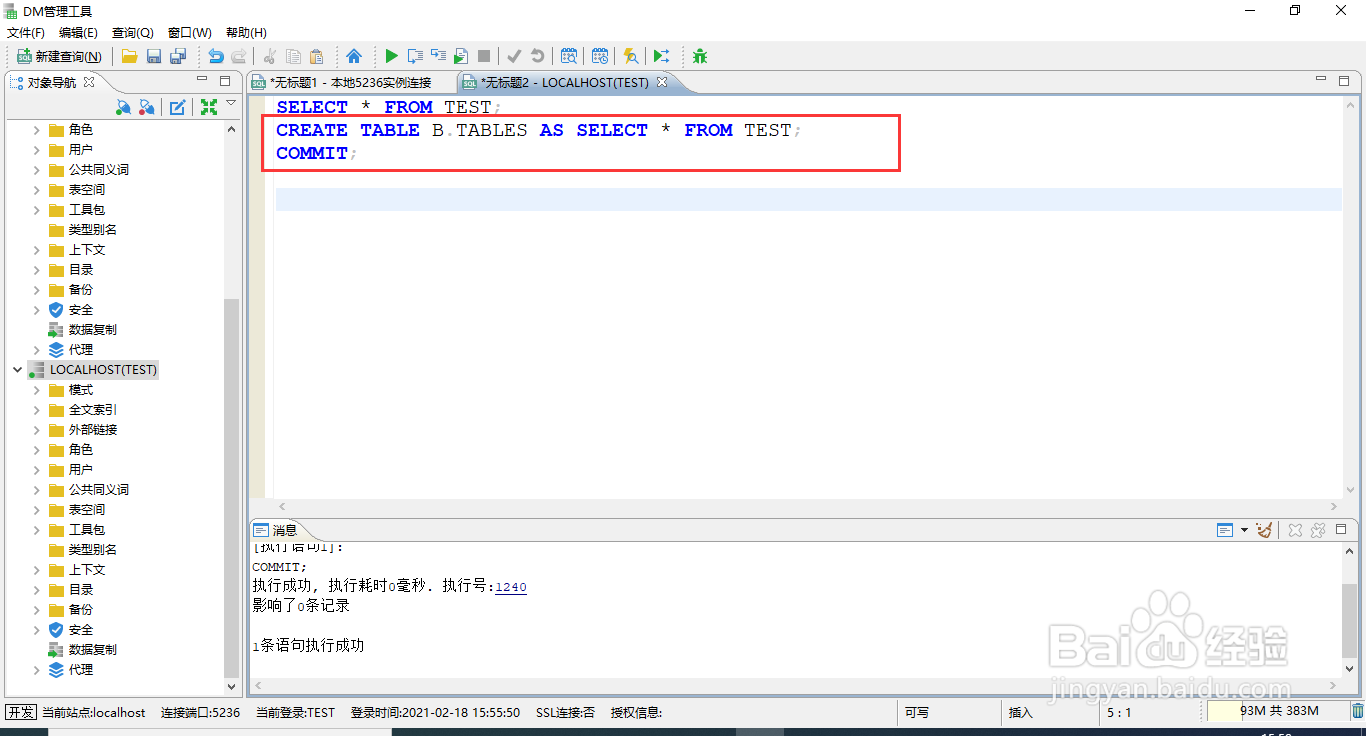The height and width of the screenshot is (736, 1366).
Task: Click the checkmark commit icon
Action: (x=514, y=57)
